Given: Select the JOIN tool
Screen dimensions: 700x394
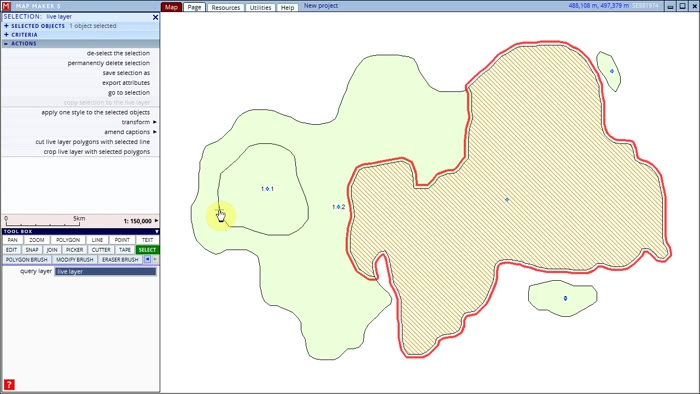Looking at the screenshot, I should pos(52,250).
